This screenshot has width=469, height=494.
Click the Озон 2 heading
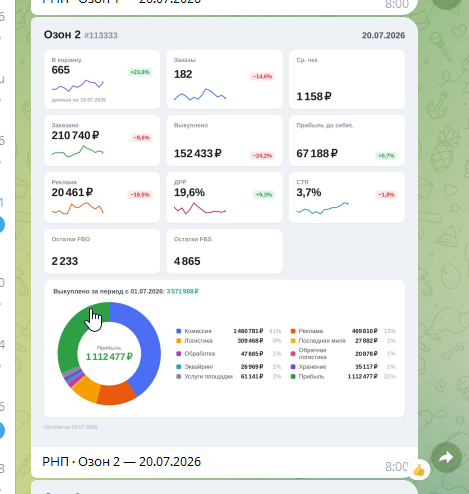tap(62, 35)
